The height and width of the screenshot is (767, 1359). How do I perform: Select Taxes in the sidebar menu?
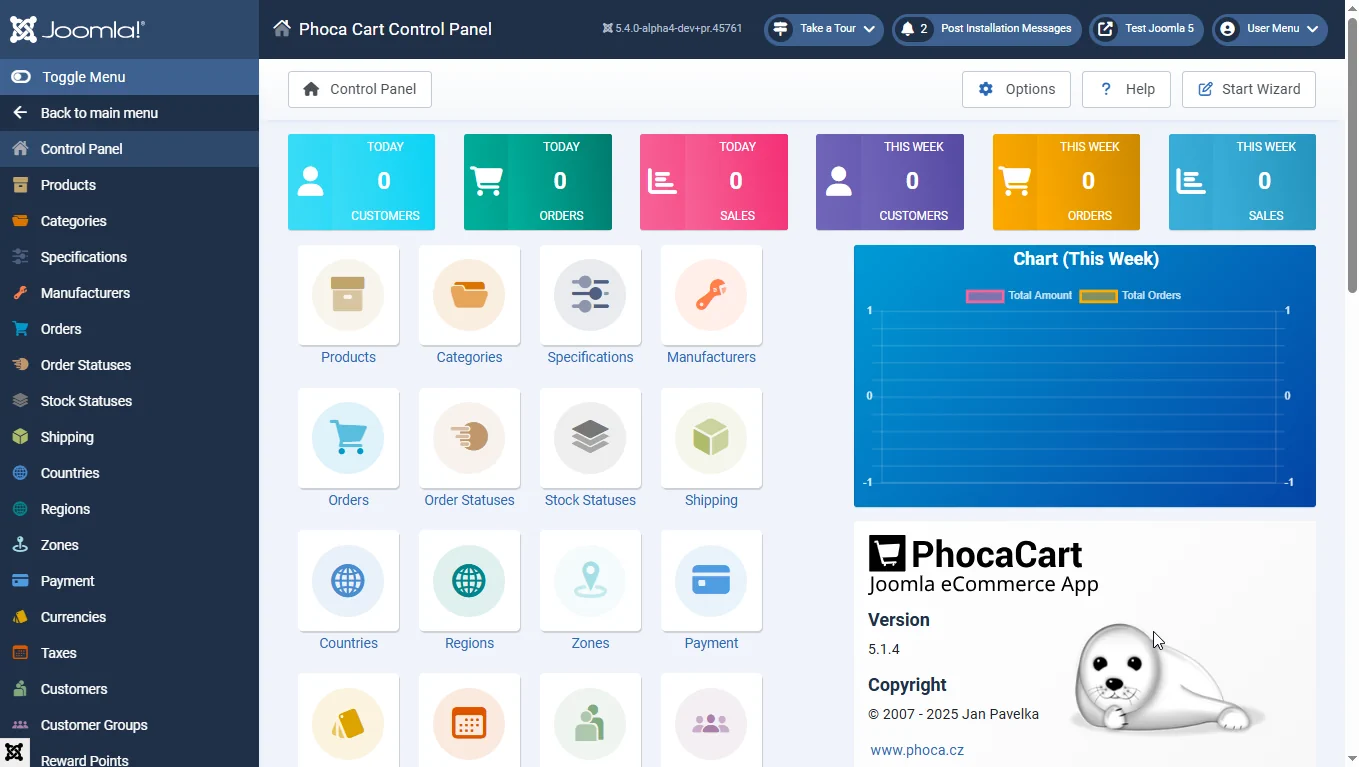point(129,653)
